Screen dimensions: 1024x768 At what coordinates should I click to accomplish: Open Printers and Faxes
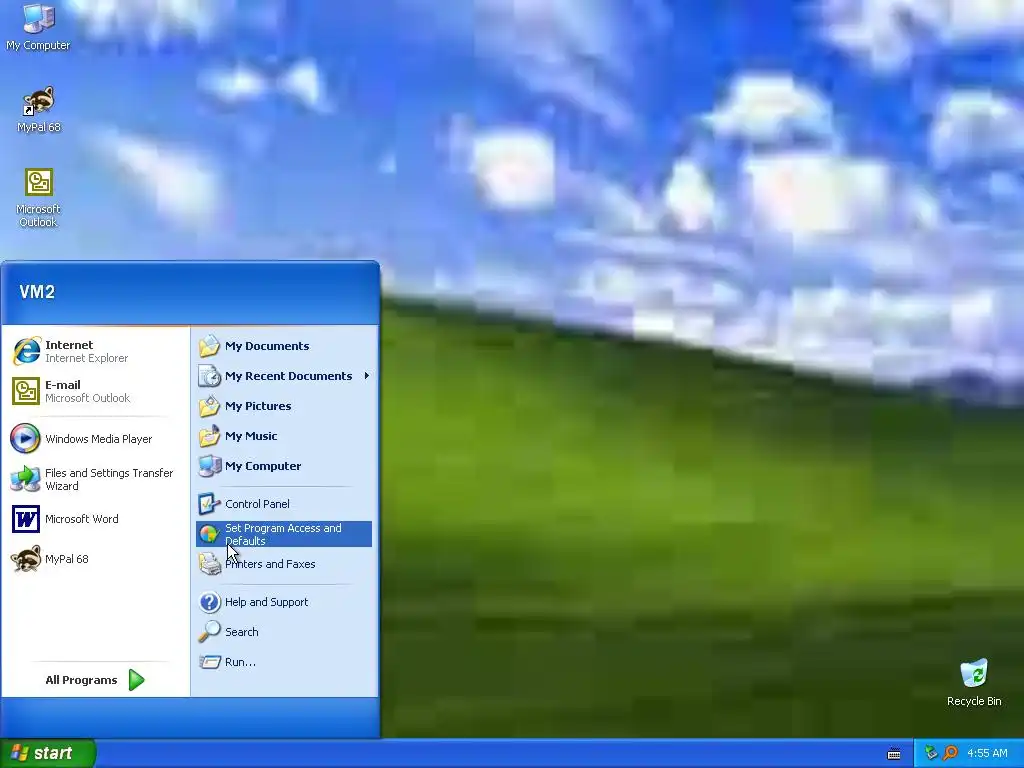click(x=284, y=564)
